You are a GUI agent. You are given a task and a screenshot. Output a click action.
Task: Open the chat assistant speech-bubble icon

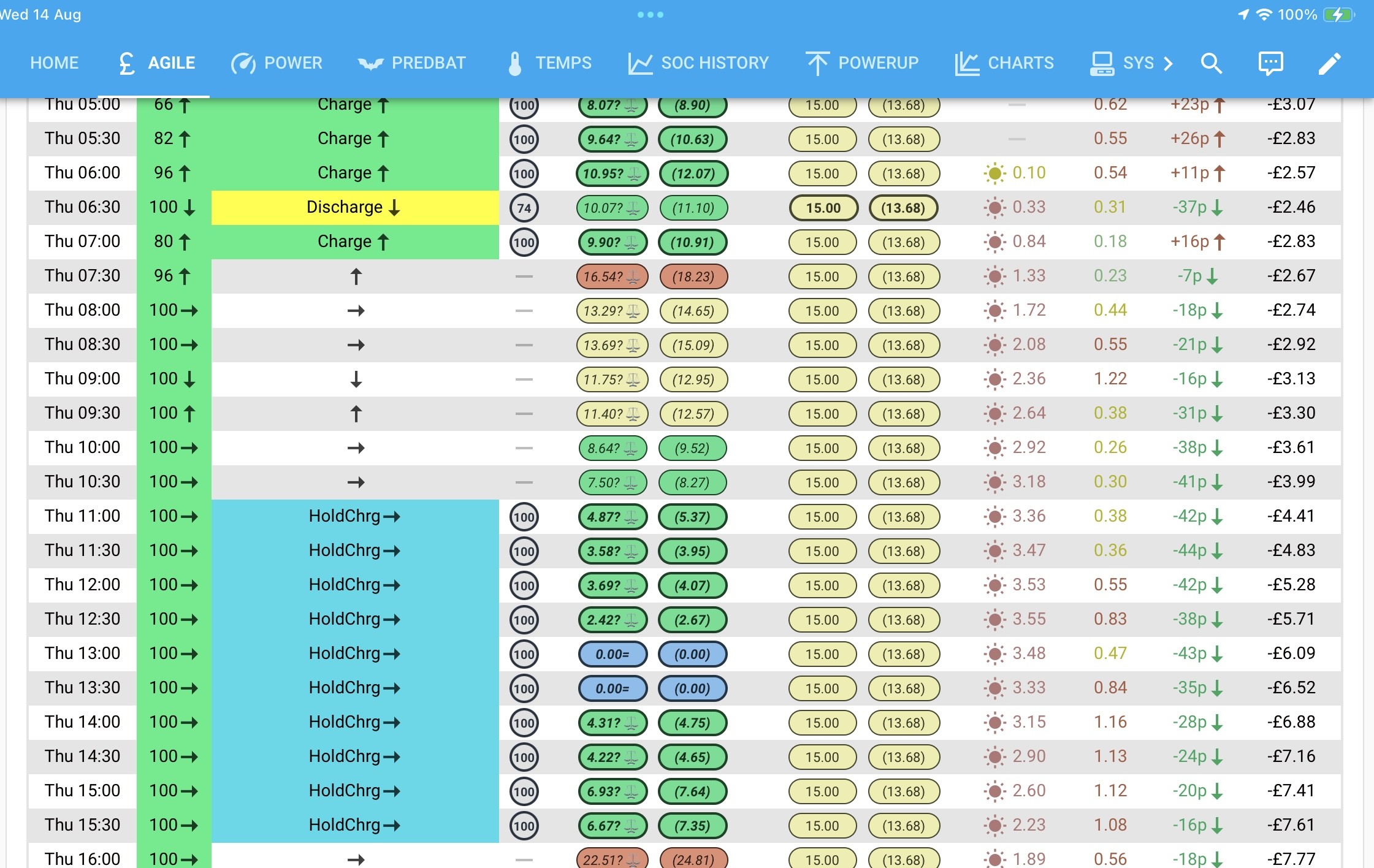1270,63
